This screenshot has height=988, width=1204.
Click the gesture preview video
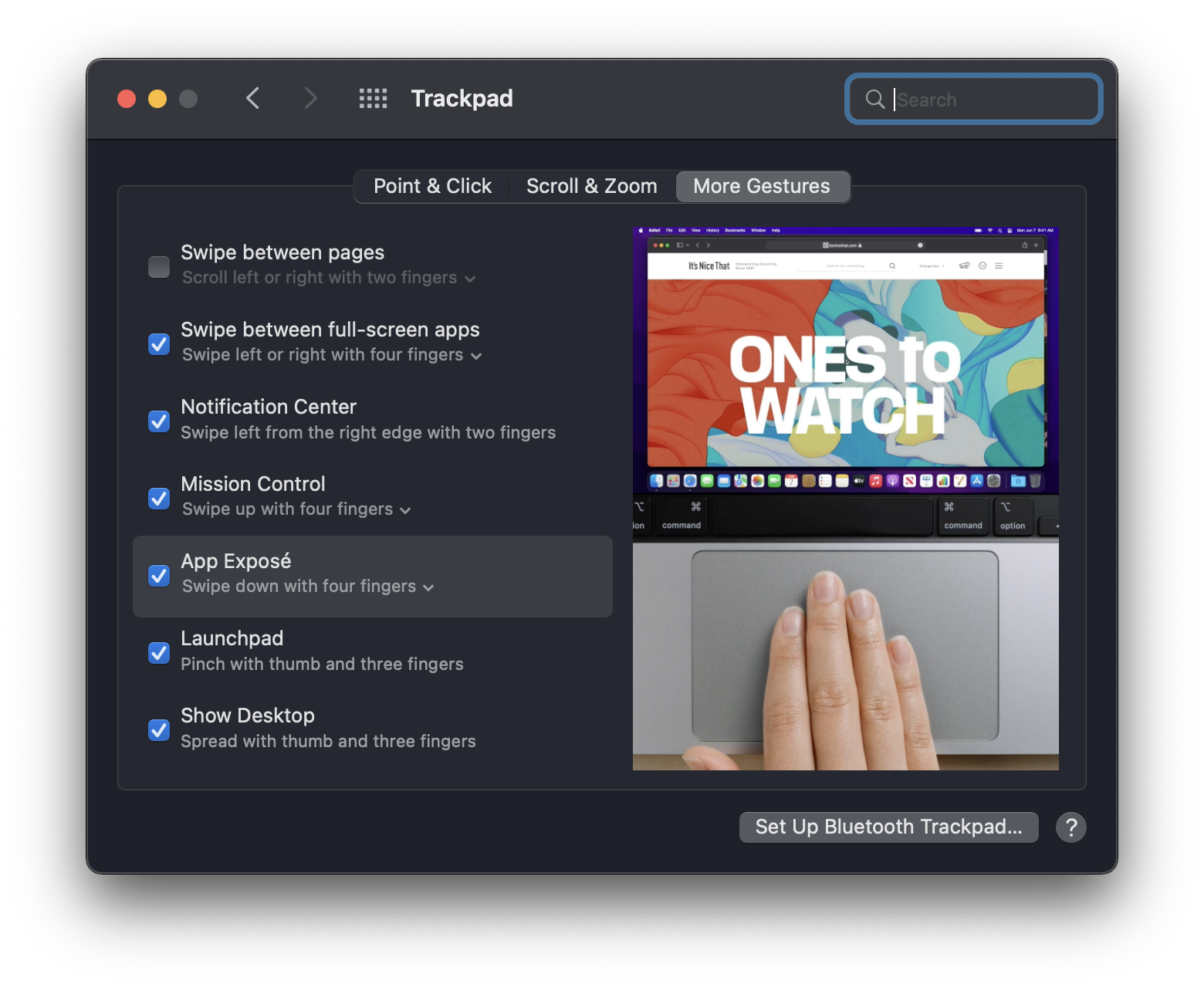[x=845, y=498]
